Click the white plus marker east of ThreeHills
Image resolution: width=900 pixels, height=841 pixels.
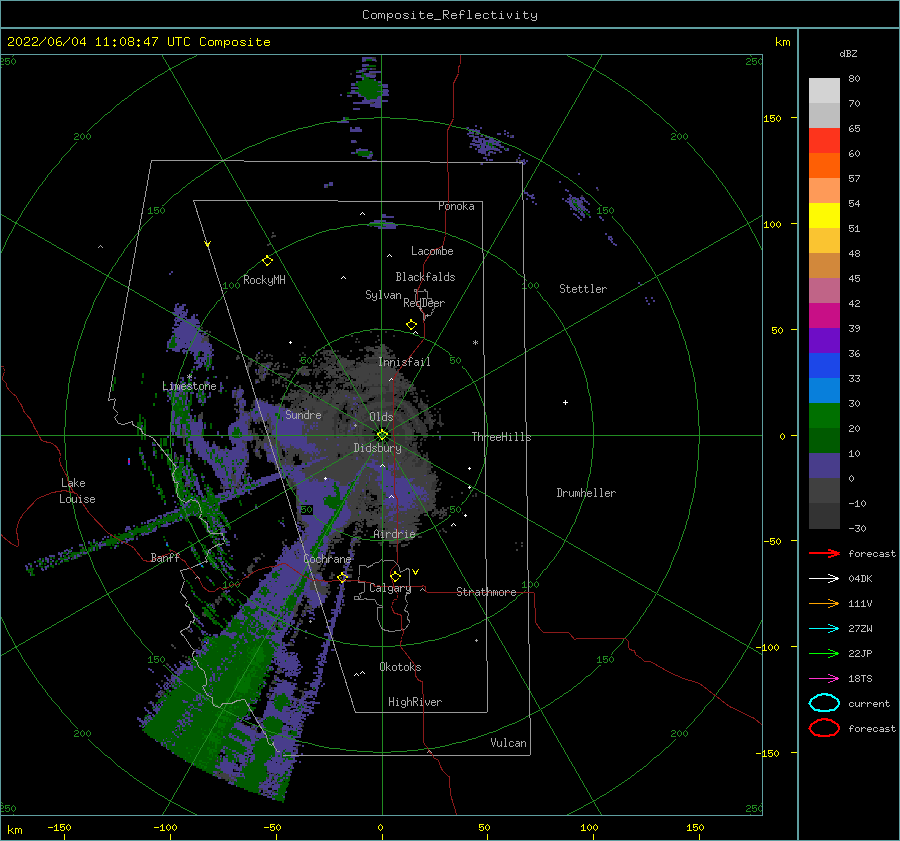[x=565, y=402]
